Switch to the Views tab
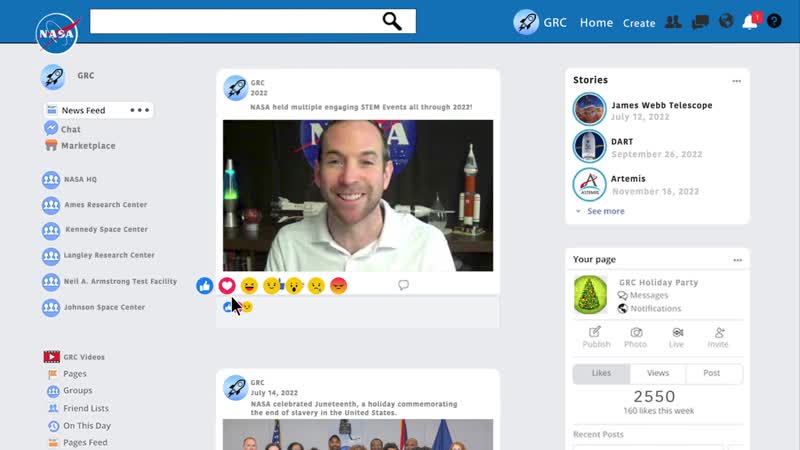Image resolution: width=800 pixels, height=450 pixels. coord(657,373)
